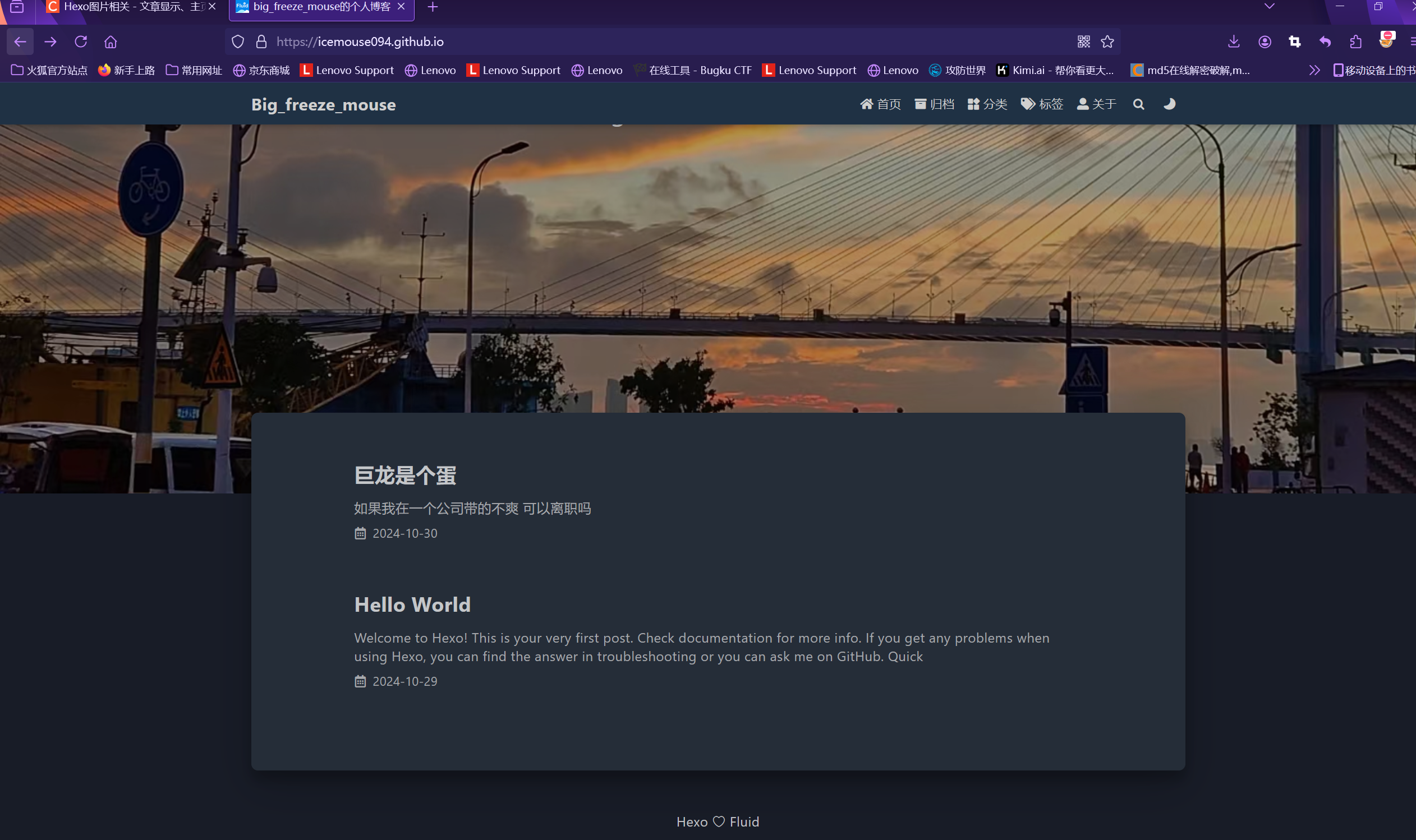Open the Firefox downloads icon
1416x840 pixels.
click(1234, 41)
